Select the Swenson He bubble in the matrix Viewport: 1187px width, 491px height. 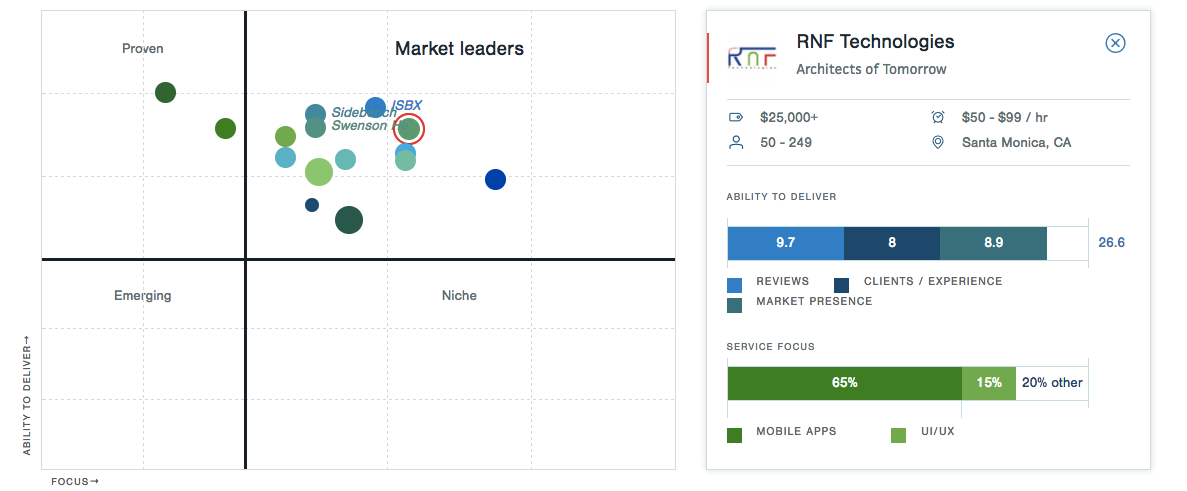tap(316, 127)
